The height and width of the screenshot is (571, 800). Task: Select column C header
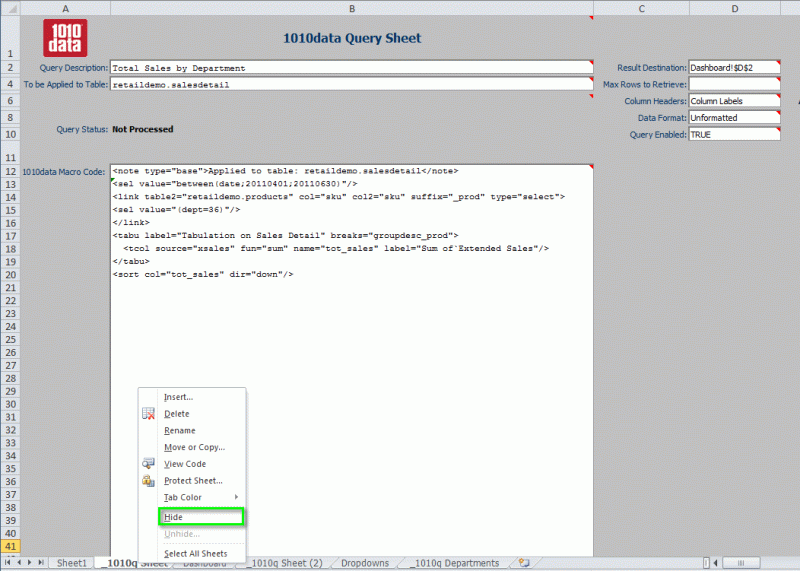point(641,8)
